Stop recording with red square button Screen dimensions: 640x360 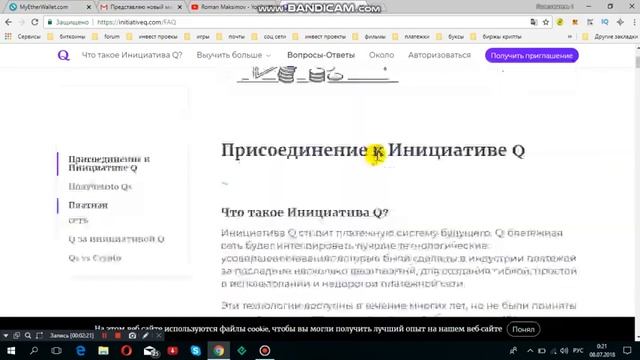point(118,336)
